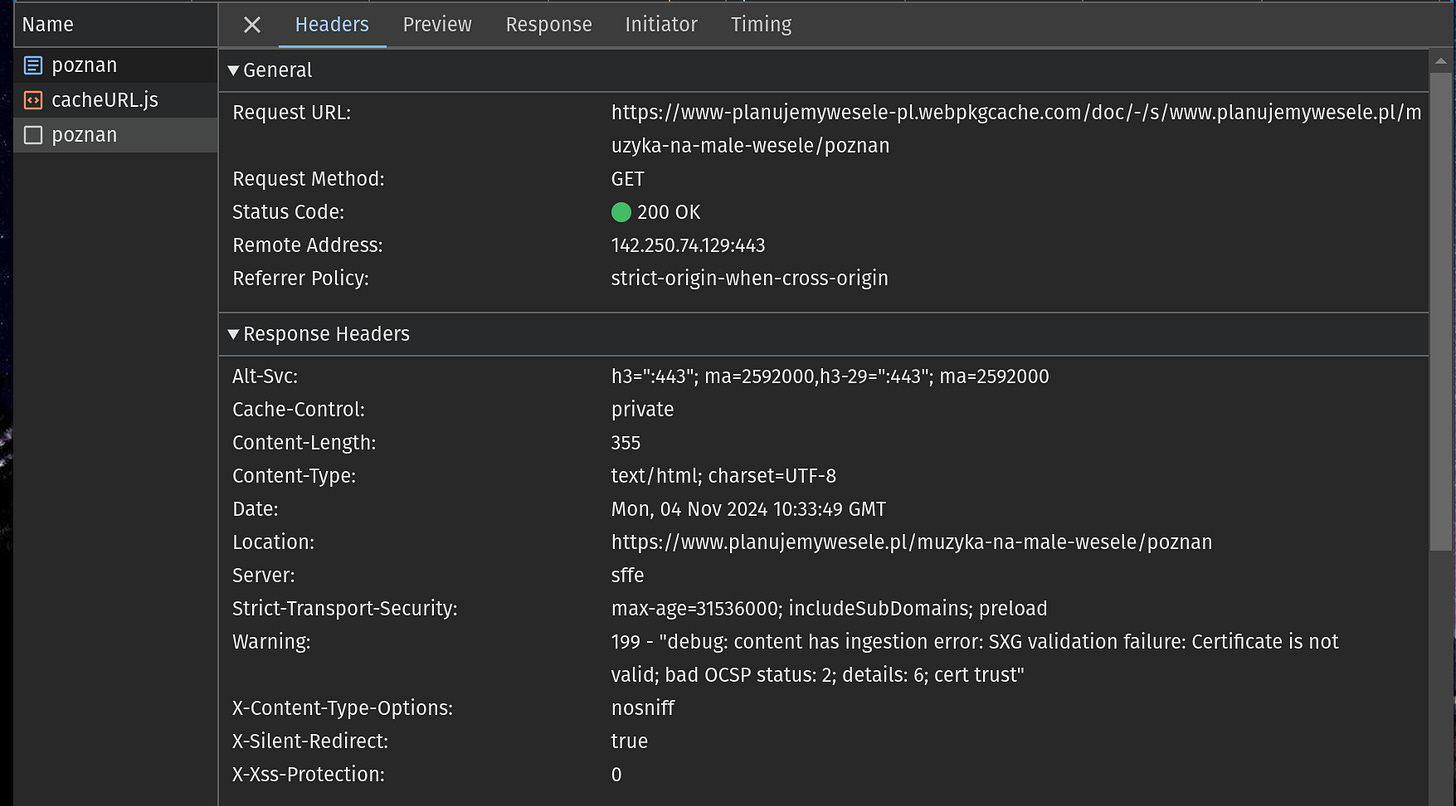Select the cacheURL.js request
Screen dimensions: 1456x806
pos(104,100)
